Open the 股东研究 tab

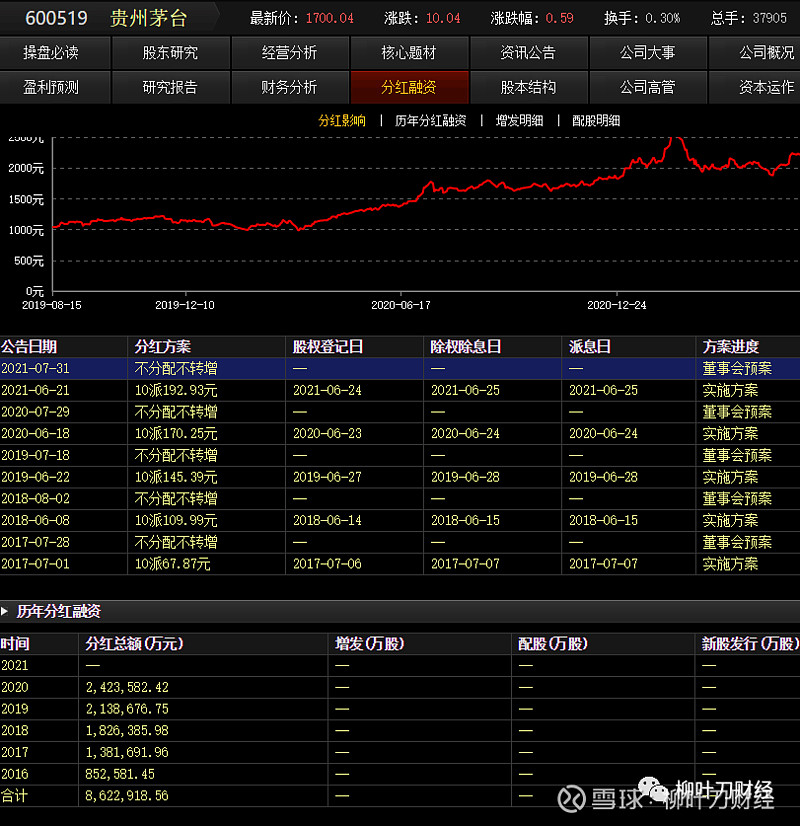point(171,53)
